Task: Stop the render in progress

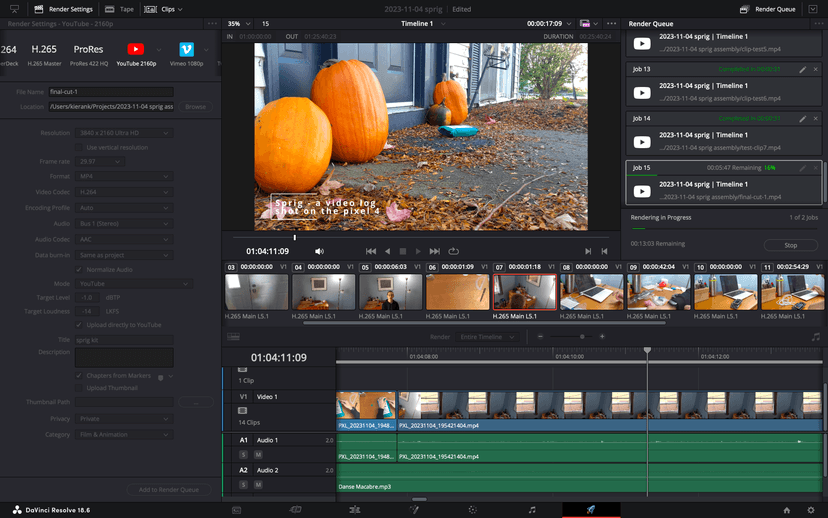Action: pos(790,245)
